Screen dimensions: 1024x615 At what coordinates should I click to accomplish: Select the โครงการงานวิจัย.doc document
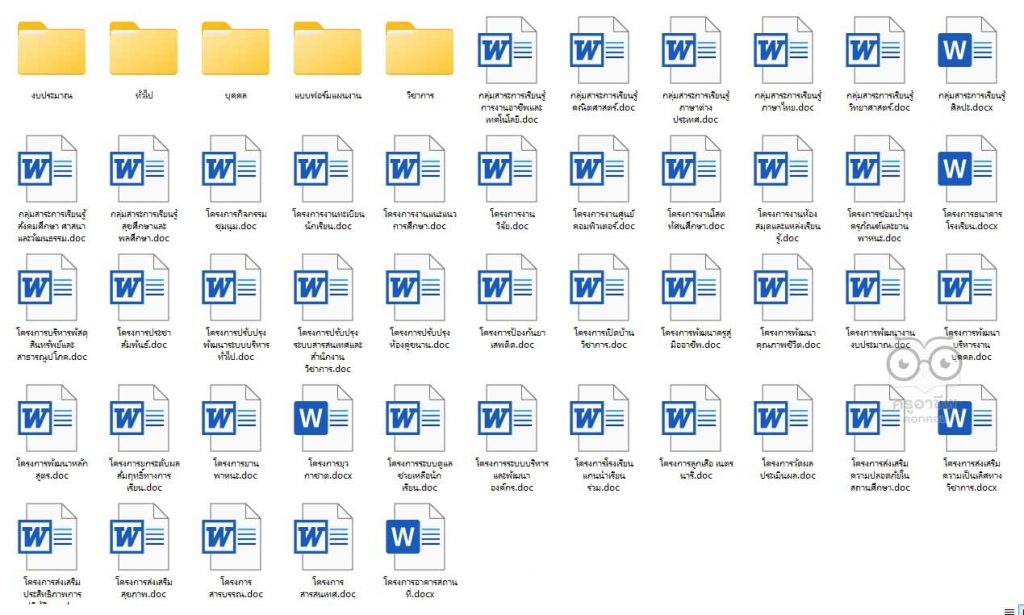click(507, 168)
